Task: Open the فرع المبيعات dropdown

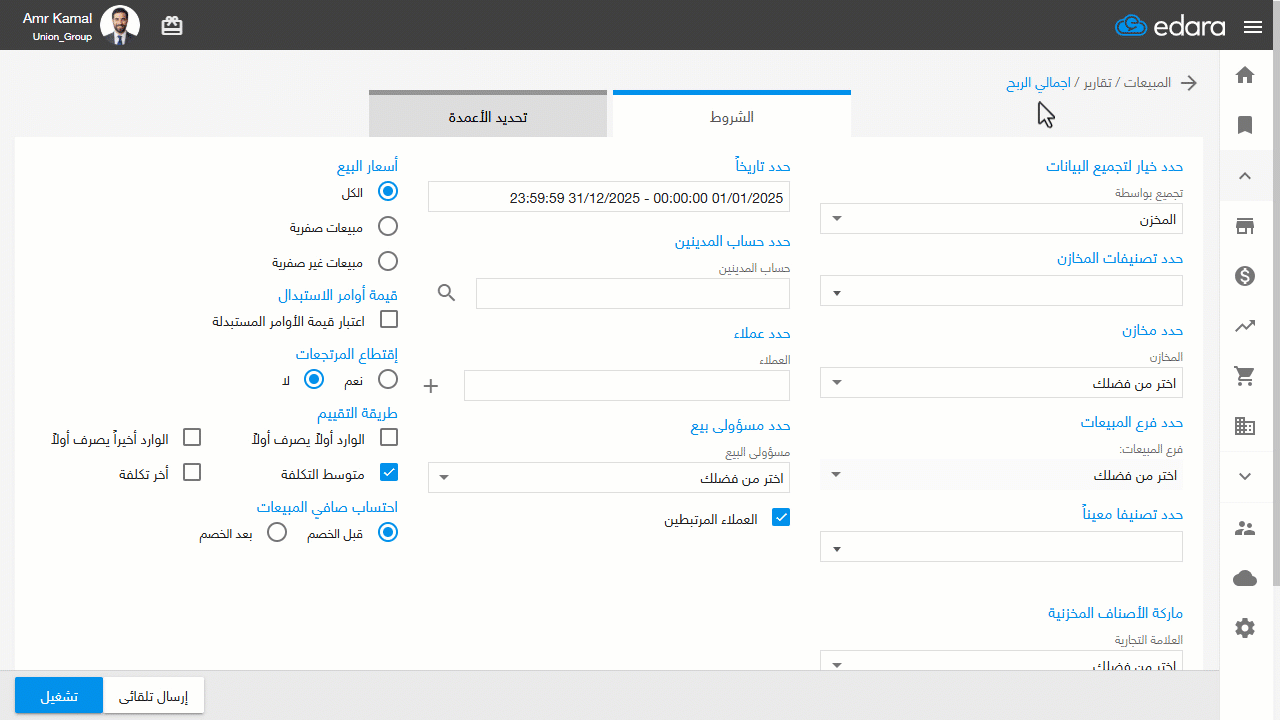Action: 1001,475
